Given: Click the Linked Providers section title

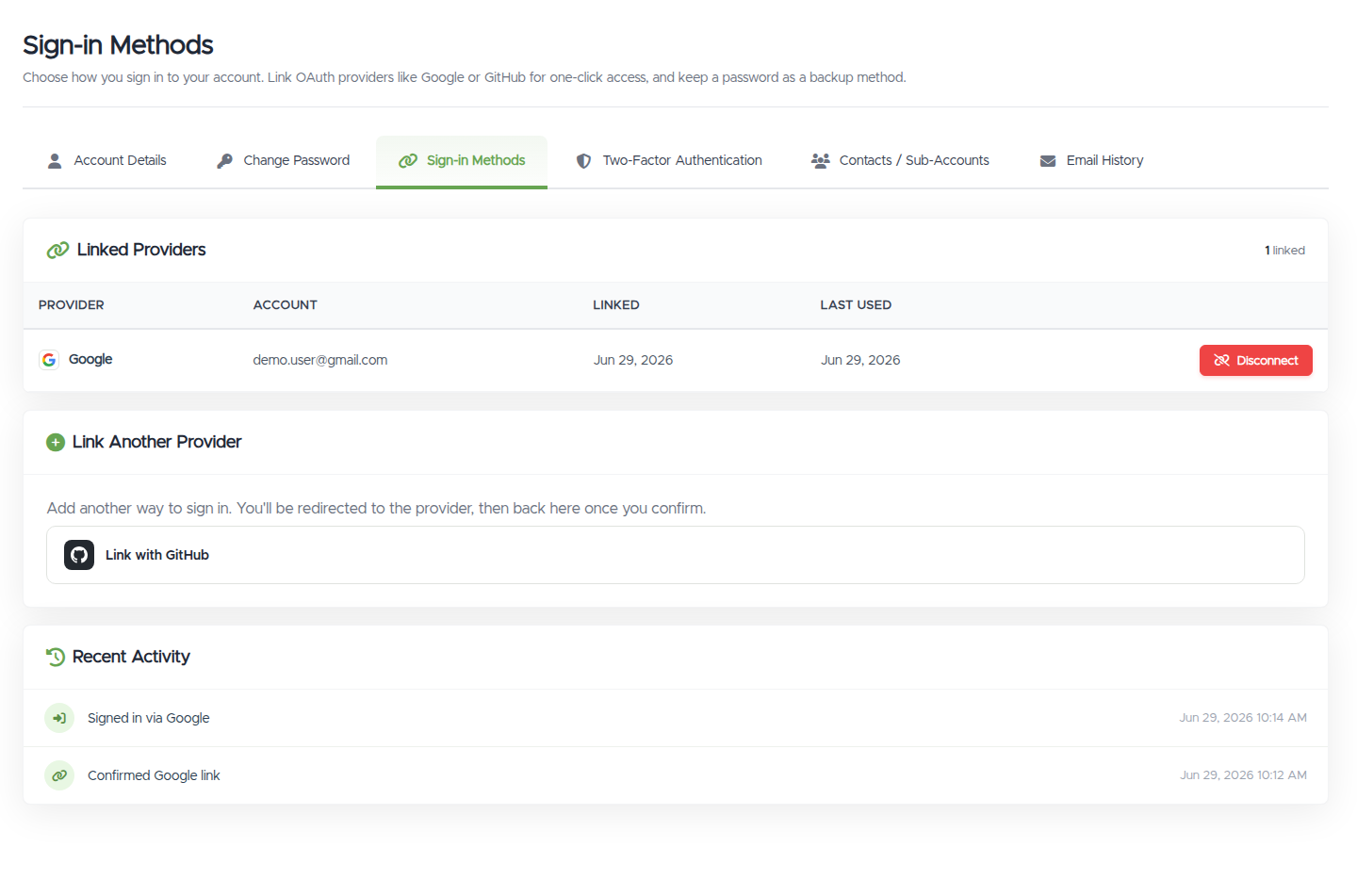Looking at the screenshot, I should (141, 250).
